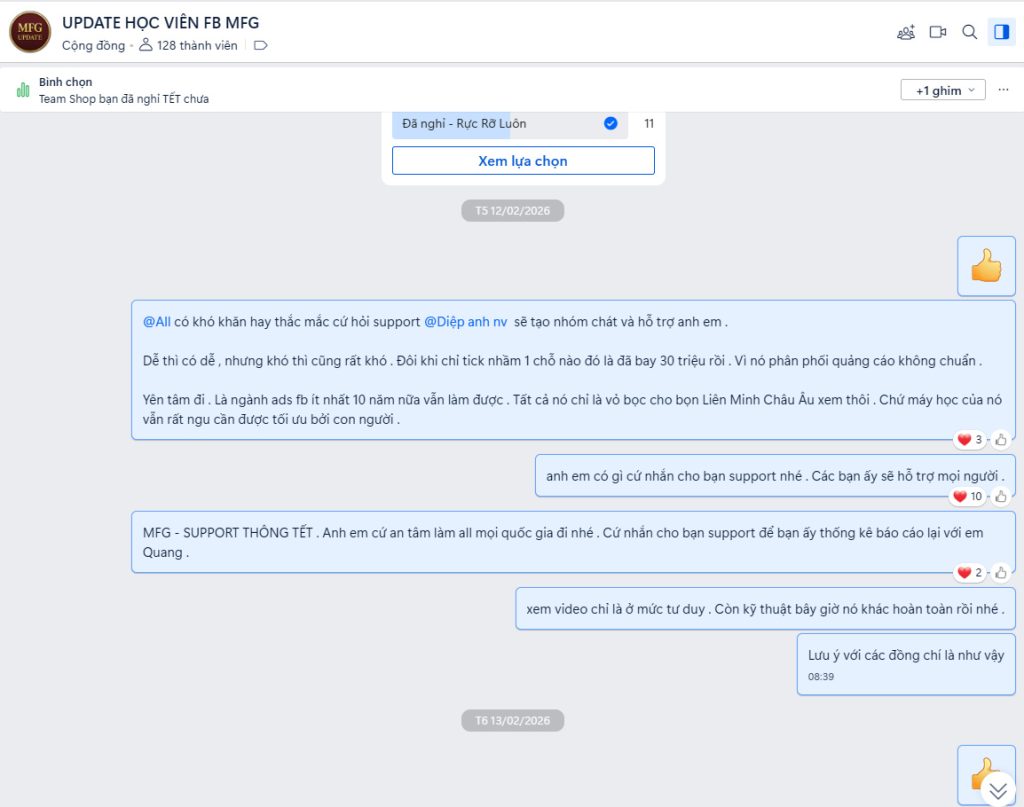Open the "@Diệp anh nv" mention
This screenshot has height=807, width=1024.
(465, 322)
